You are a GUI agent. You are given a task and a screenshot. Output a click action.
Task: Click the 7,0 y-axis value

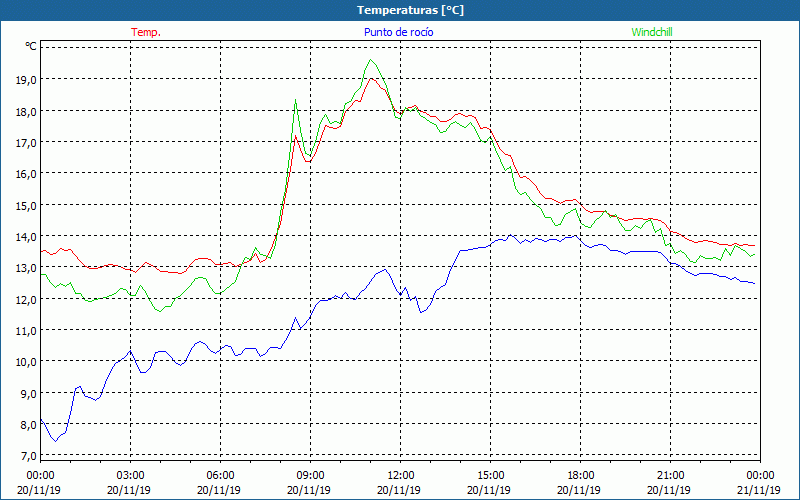(x=30, y=456)
